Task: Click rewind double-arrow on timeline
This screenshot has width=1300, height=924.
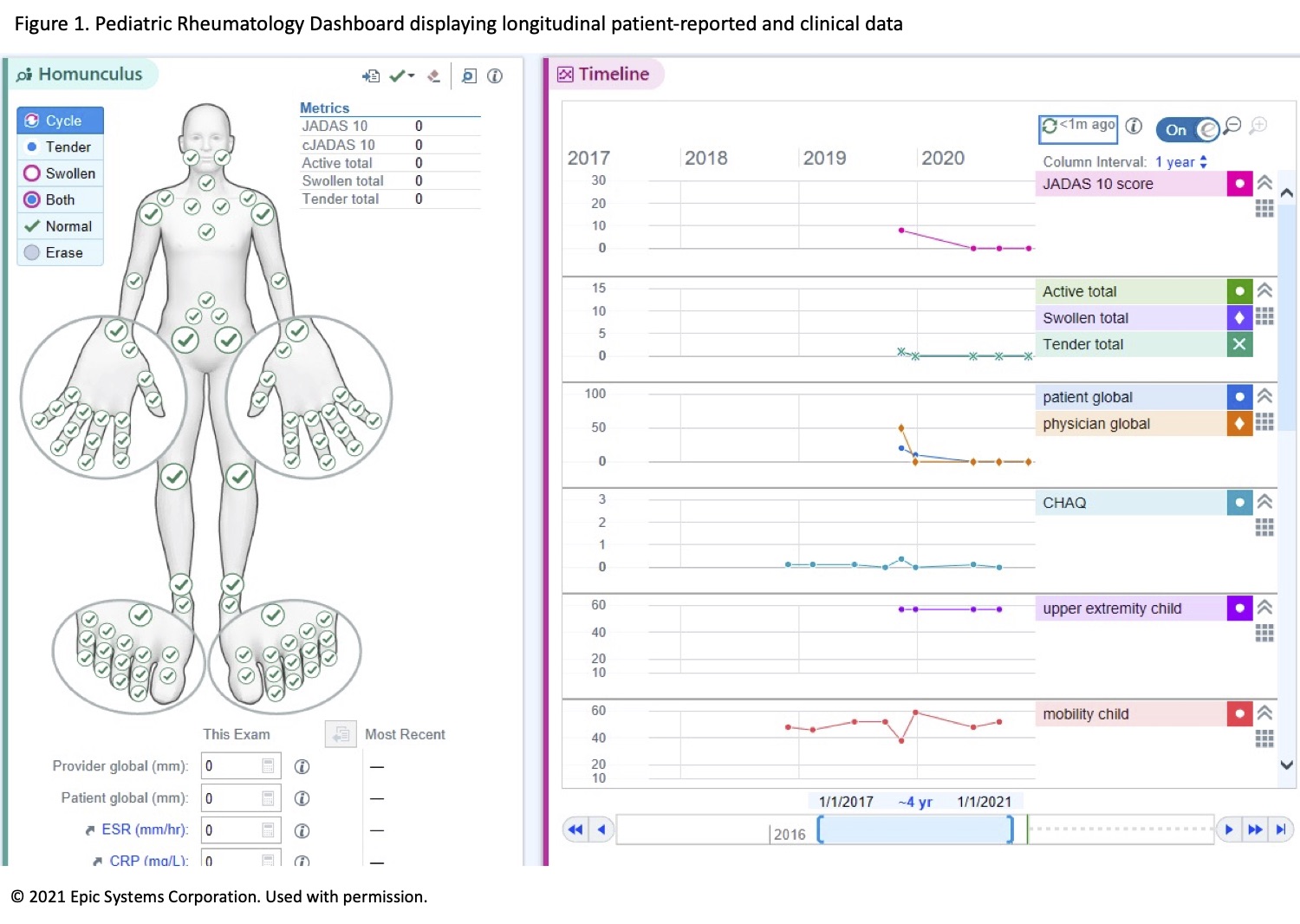Action: (x=575, y=830)
